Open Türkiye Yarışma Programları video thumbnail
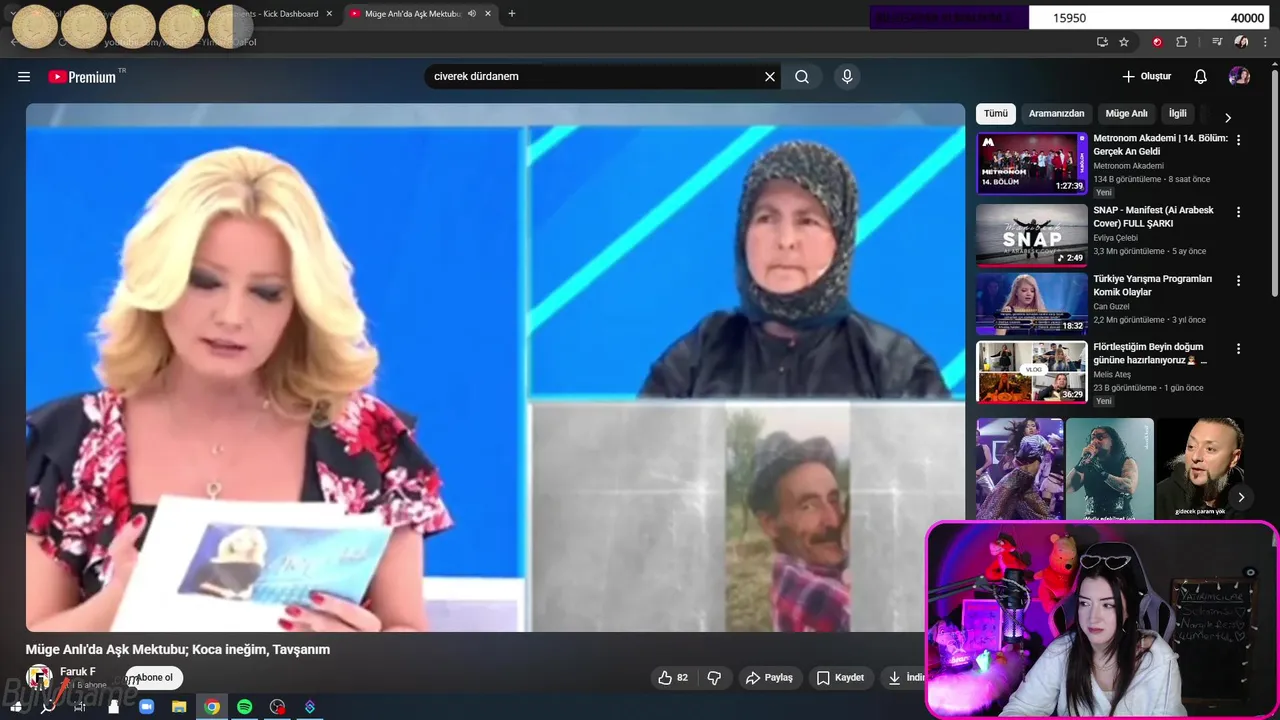Screen dimensions: 1280x720 coord(1031,304)
